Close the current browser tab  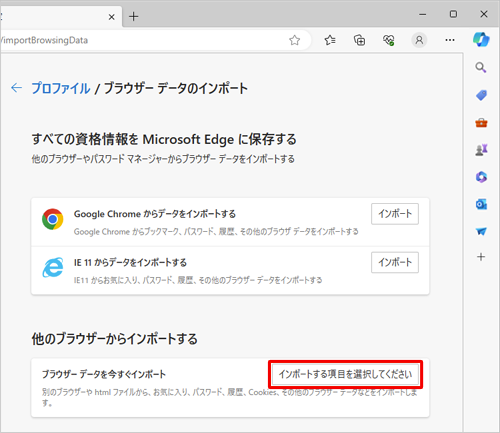click(112, 17)
